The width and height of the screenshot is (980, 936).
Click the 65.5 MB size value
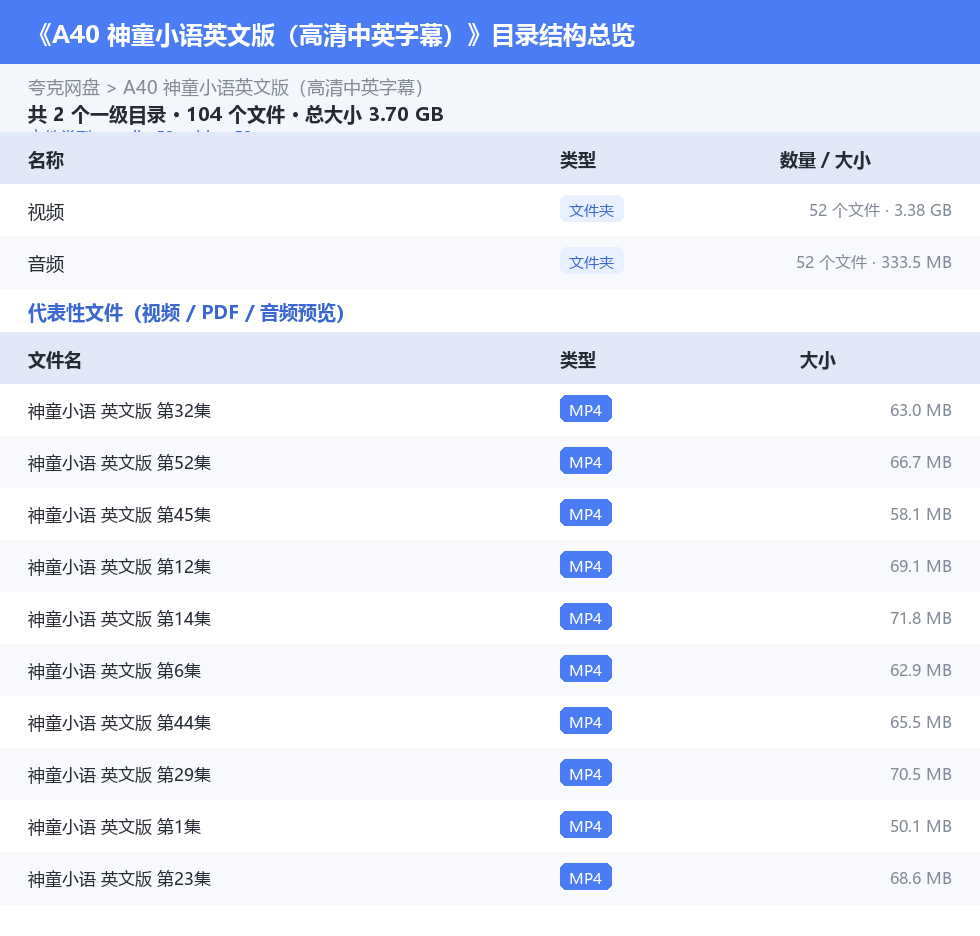(921, 722)
